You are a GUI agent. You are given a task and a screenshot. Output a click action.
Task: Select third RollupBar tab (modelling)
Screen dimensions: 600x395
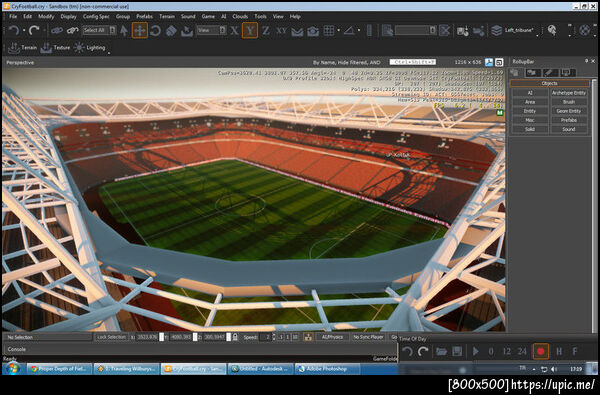point(550,72)
